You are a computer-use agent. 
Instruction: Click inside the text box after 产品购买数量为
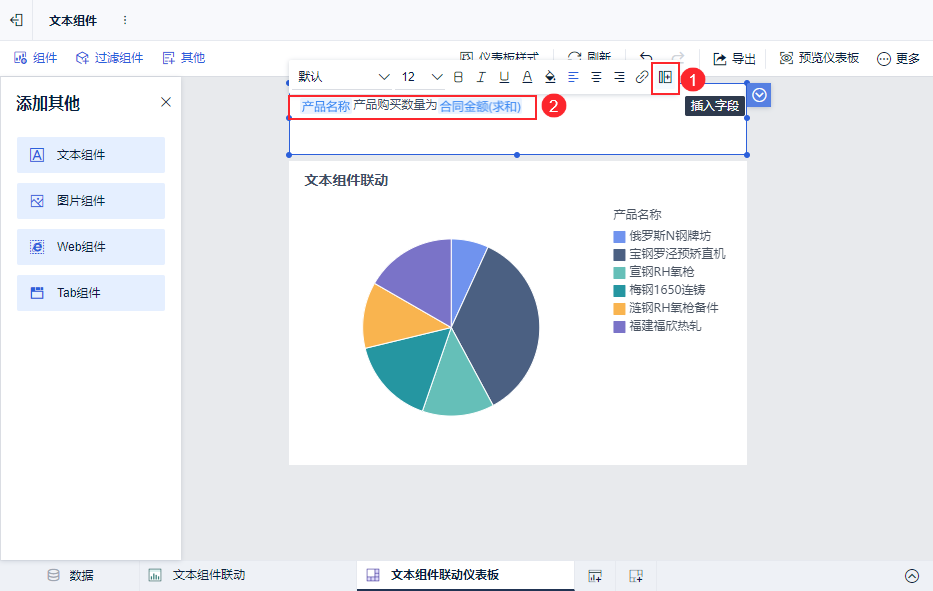395,106
